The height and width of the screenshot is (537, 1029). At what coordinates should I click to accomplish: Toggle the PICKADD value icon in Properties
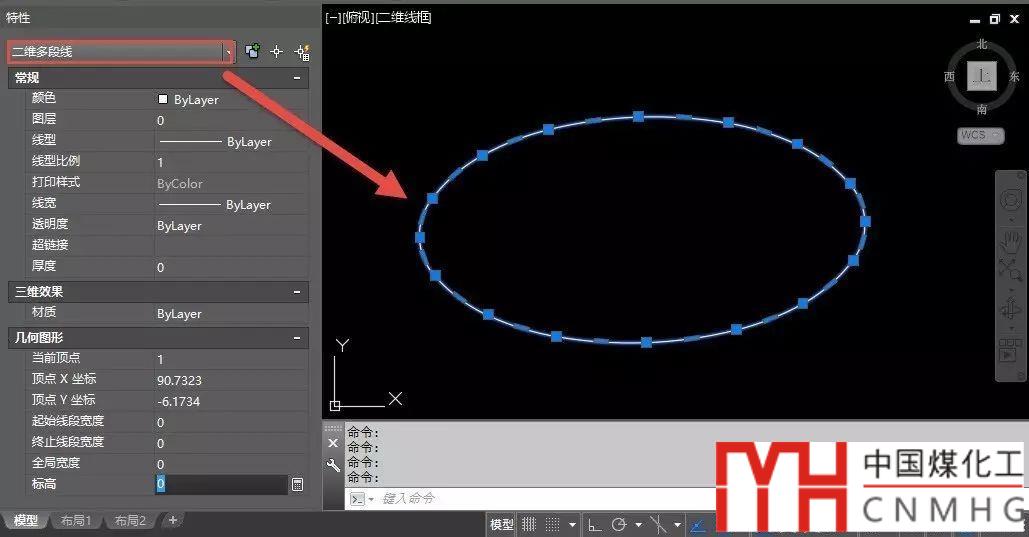[252, 51]
